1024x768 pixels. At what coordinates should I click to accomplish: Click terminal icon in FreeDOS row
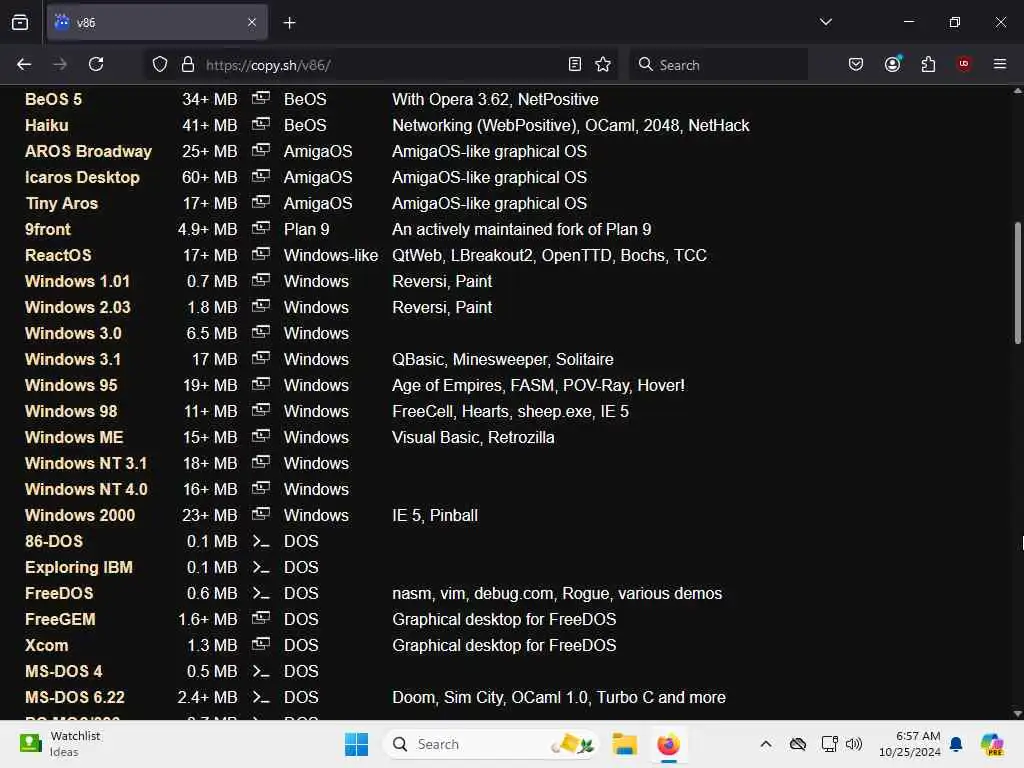(261, 594)
